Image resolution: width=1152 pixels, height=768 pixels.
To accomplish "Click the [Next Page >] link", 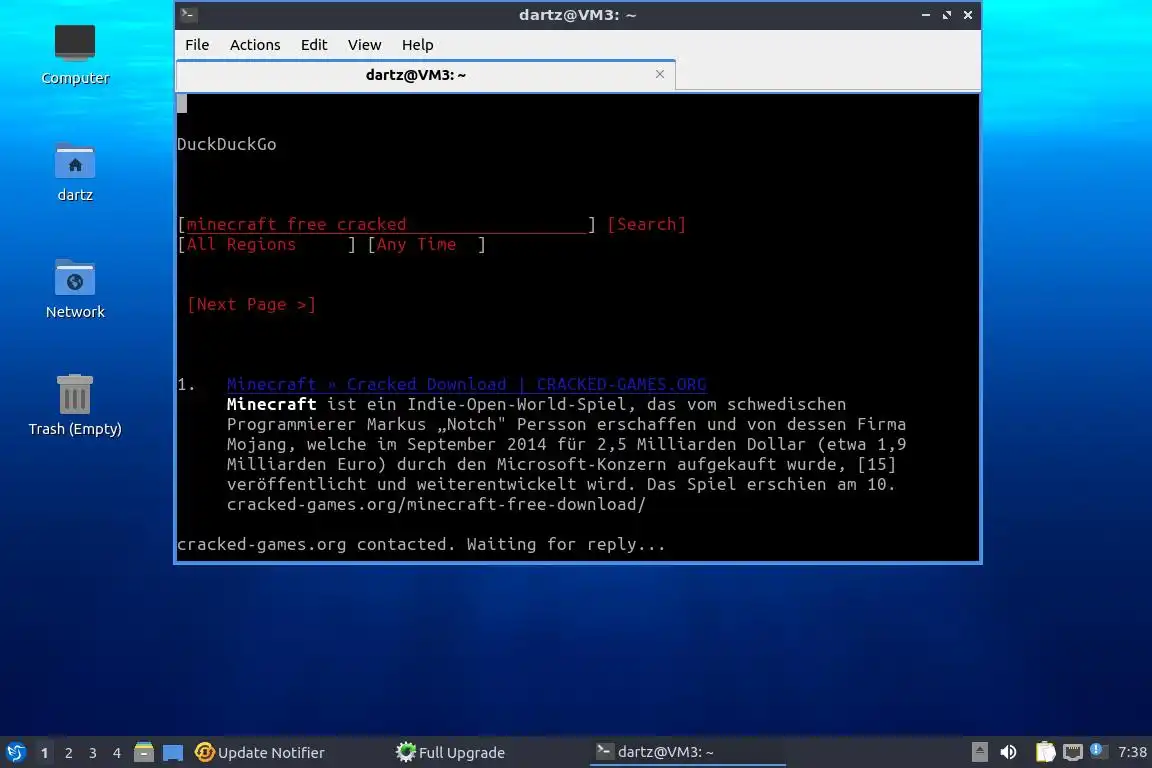I will coord(251,304).
